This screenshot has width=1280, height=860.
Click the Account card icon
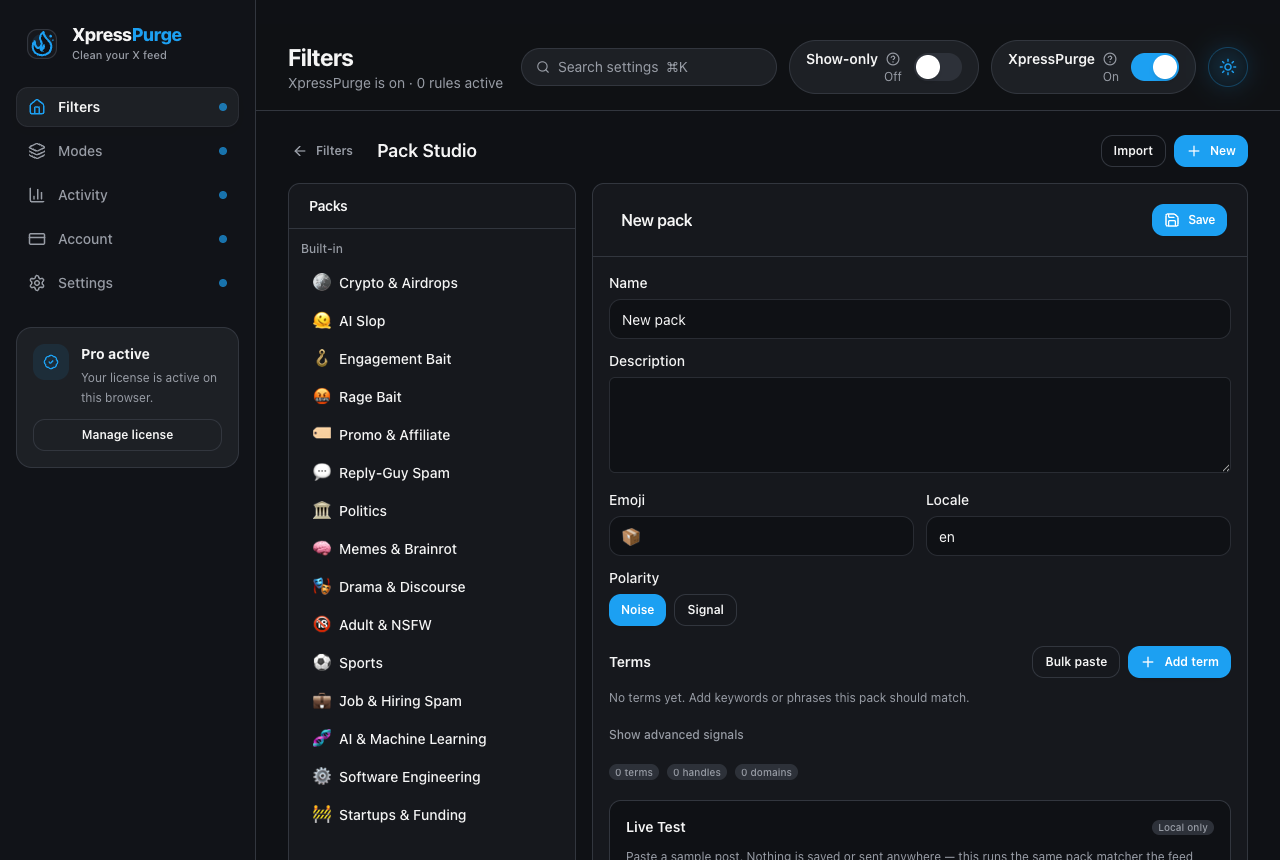(x=37, y=239)
